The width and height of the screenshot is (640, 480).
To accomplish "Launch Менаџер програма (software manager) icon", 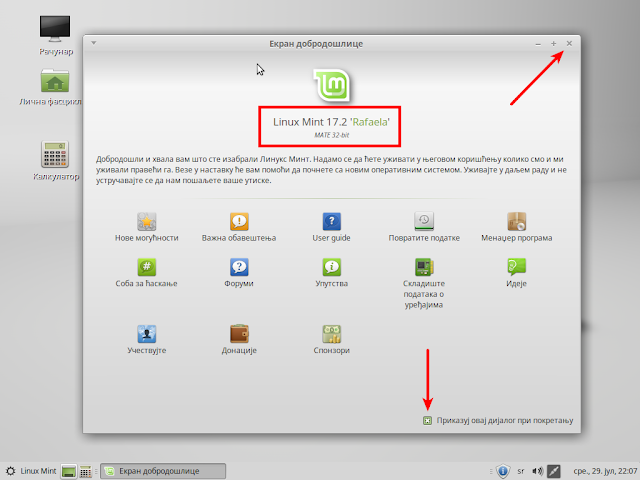I will 516,222.
